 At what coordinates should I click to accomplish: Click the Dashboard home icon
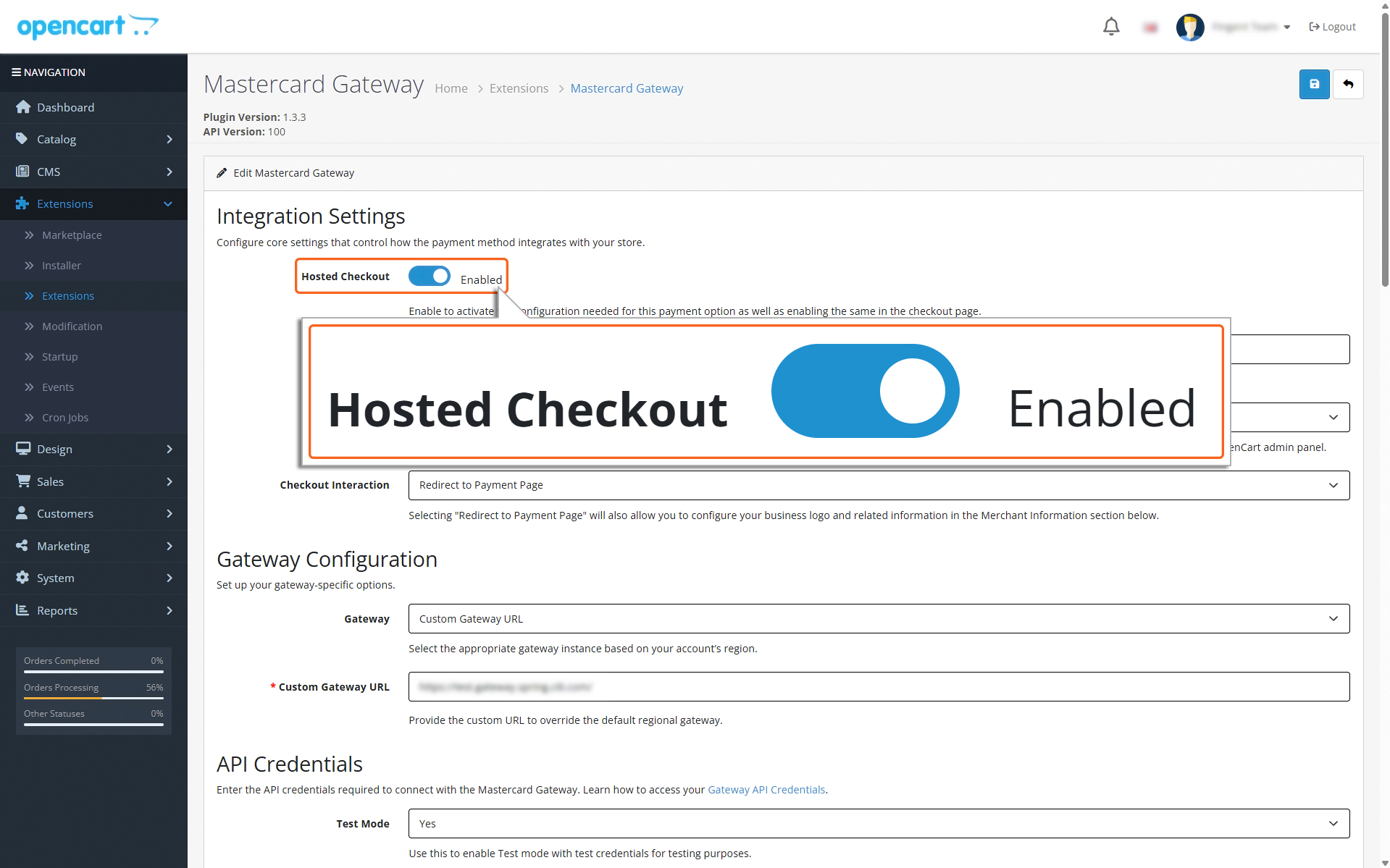pos(23,107)
